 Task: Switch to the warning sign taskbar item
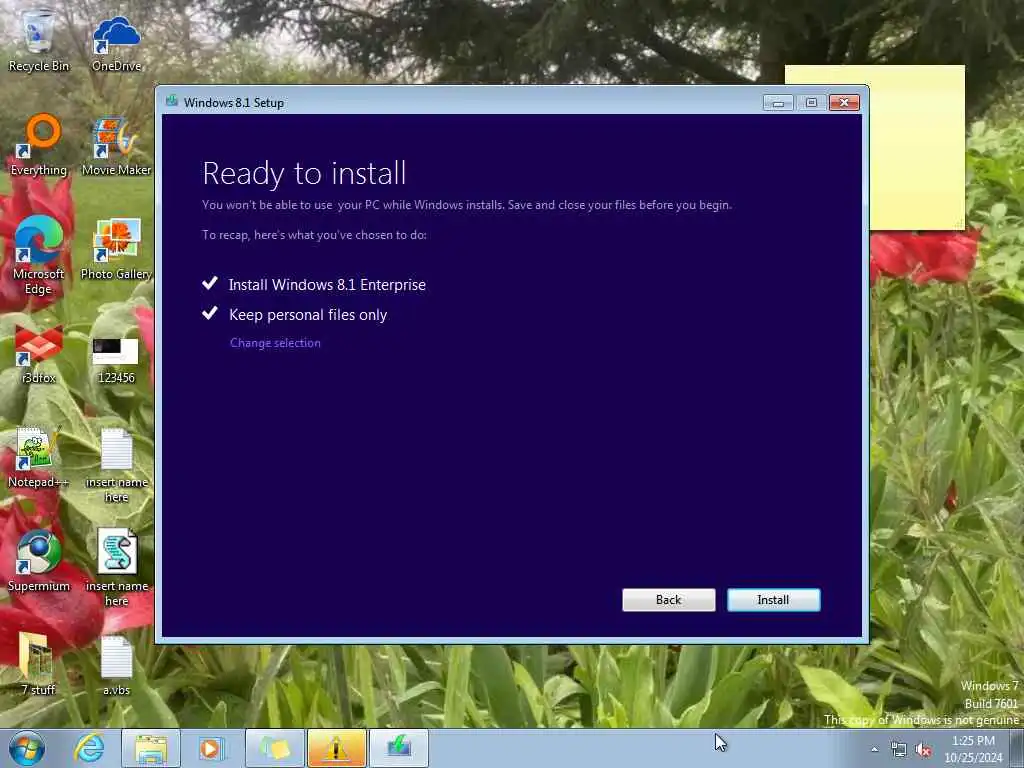[336, 748]
